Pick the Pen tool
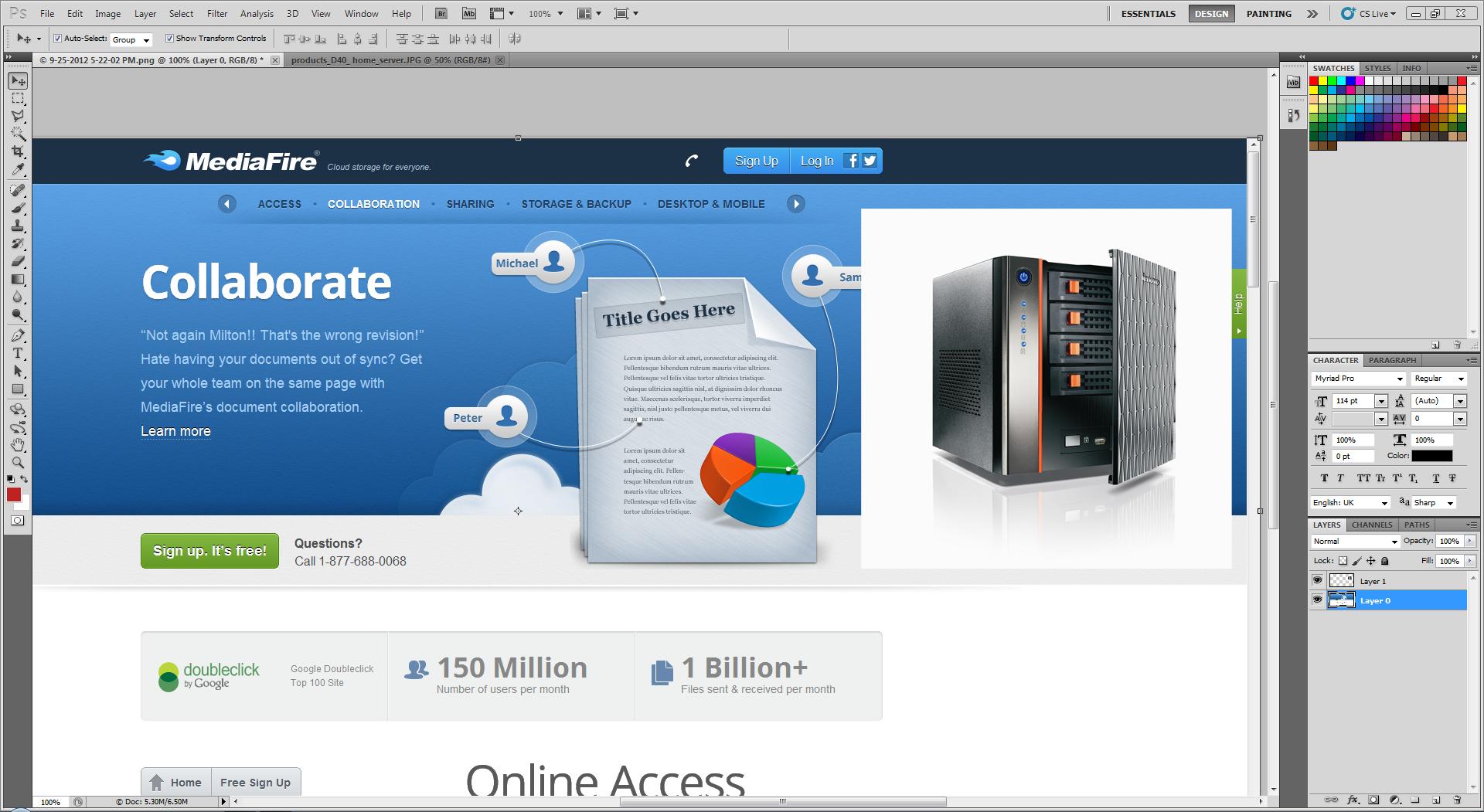Viewport: 1484px width, 812px height. 18,335
